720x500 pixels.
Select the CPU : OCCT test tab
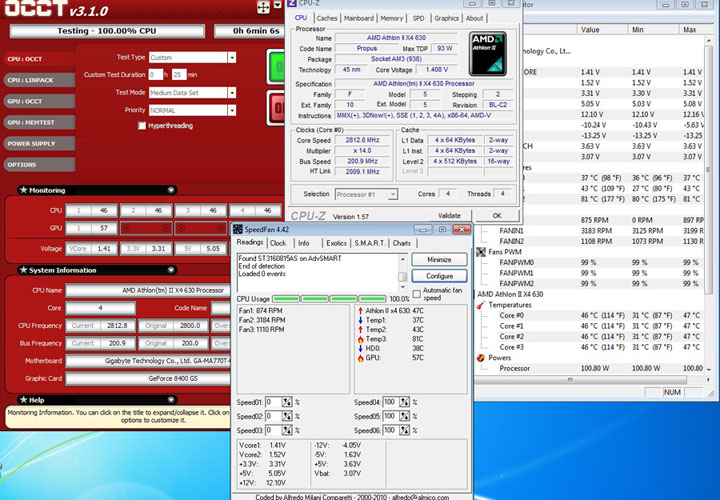[x=39, y=59]
